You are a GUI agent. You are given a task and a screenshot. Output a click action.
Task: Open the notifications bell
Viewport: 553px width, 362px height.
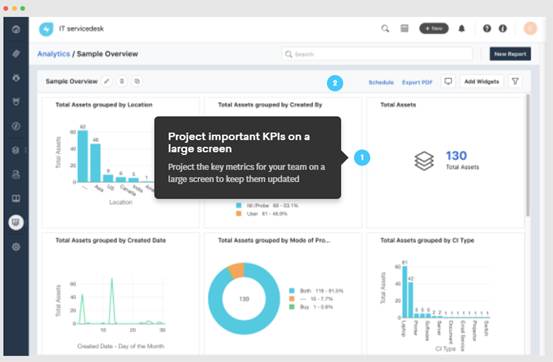click(x=461, y=29)
